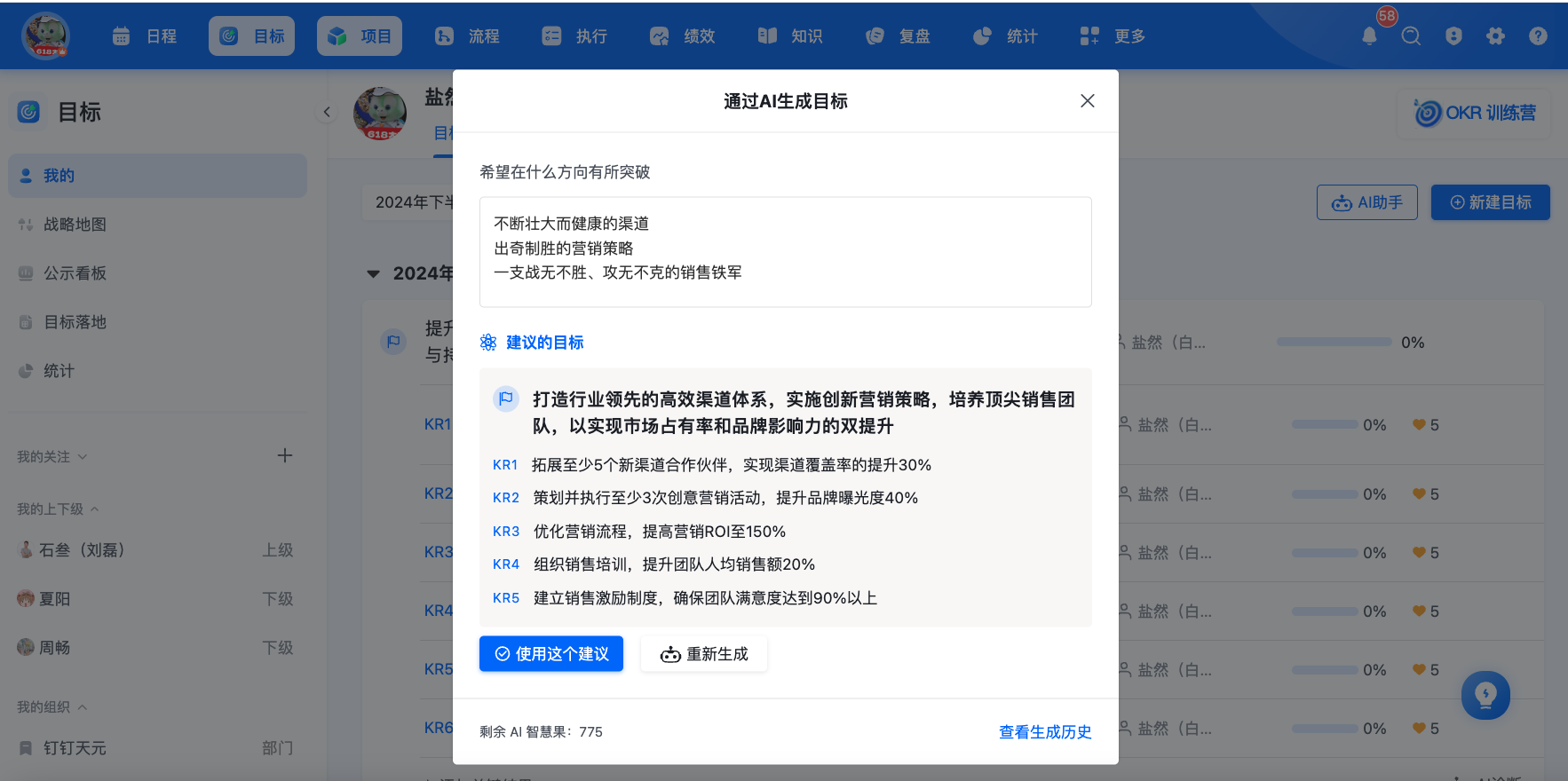Click the profile avatar in the main panel
Screen dimensions: 1568x781
[x=380, y=114]
